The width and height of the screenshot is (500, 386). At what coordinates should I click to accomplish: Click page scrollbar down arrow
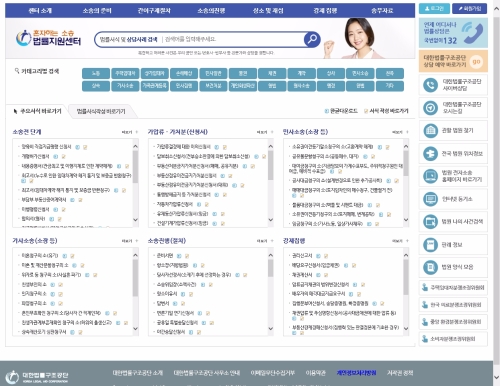(496, 378)
